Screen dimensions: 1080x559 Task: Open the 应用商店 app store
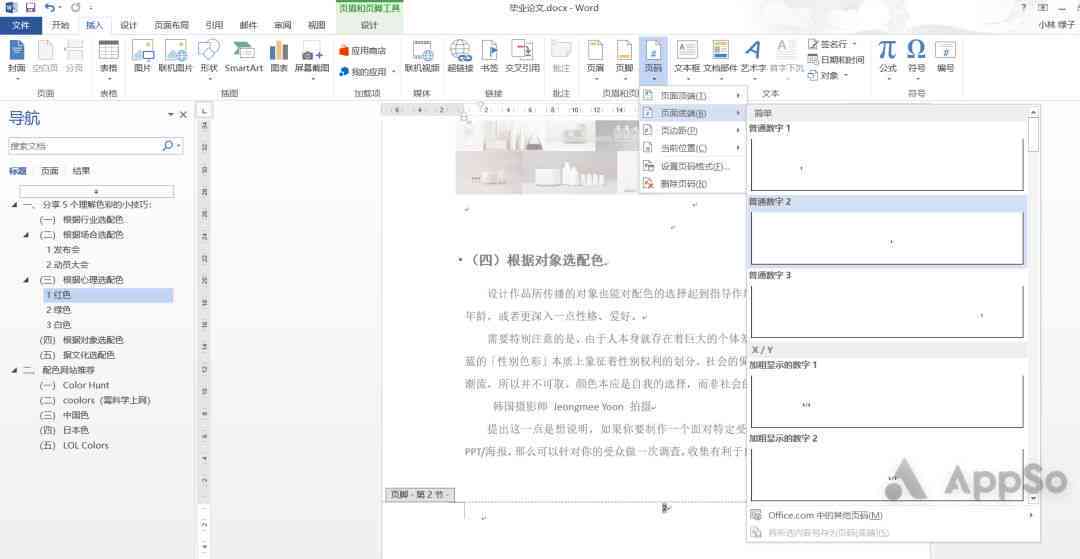point(363,50)
